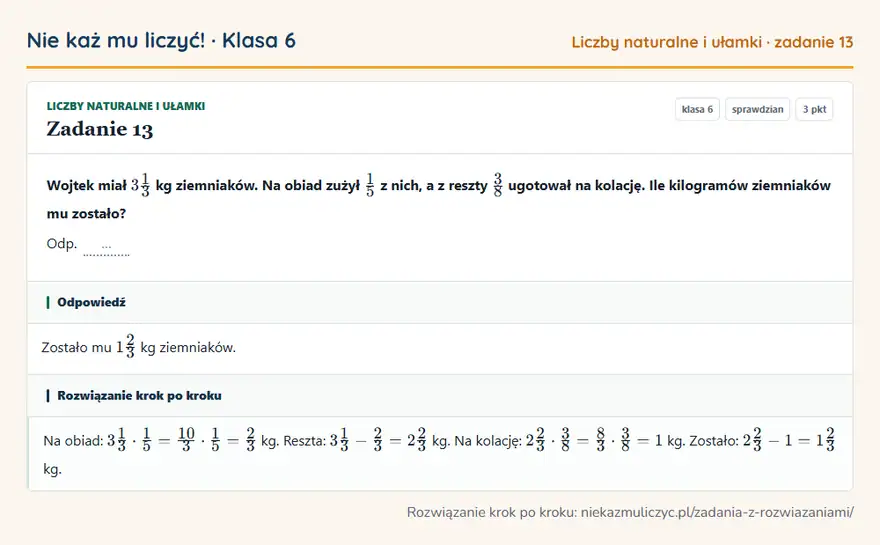Click the green bar marker beside 'Odpowiedź'

coord(48,303)
